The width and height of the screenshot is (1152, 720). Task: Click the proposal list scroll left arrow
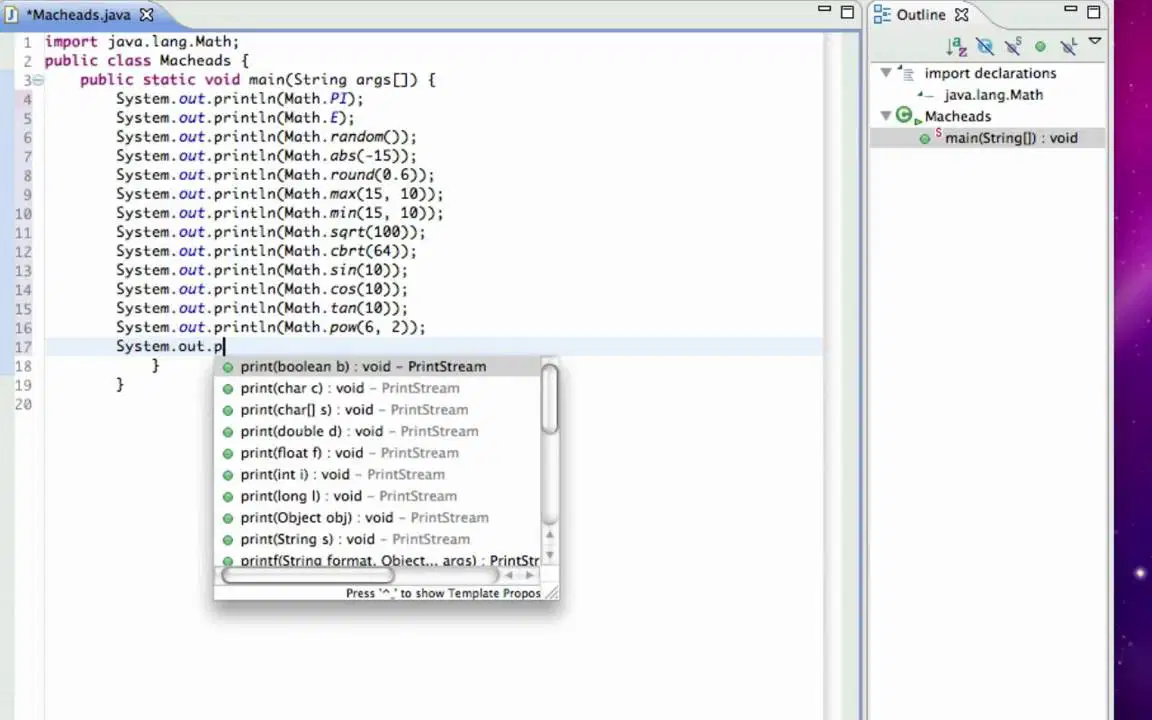(508, 575)
